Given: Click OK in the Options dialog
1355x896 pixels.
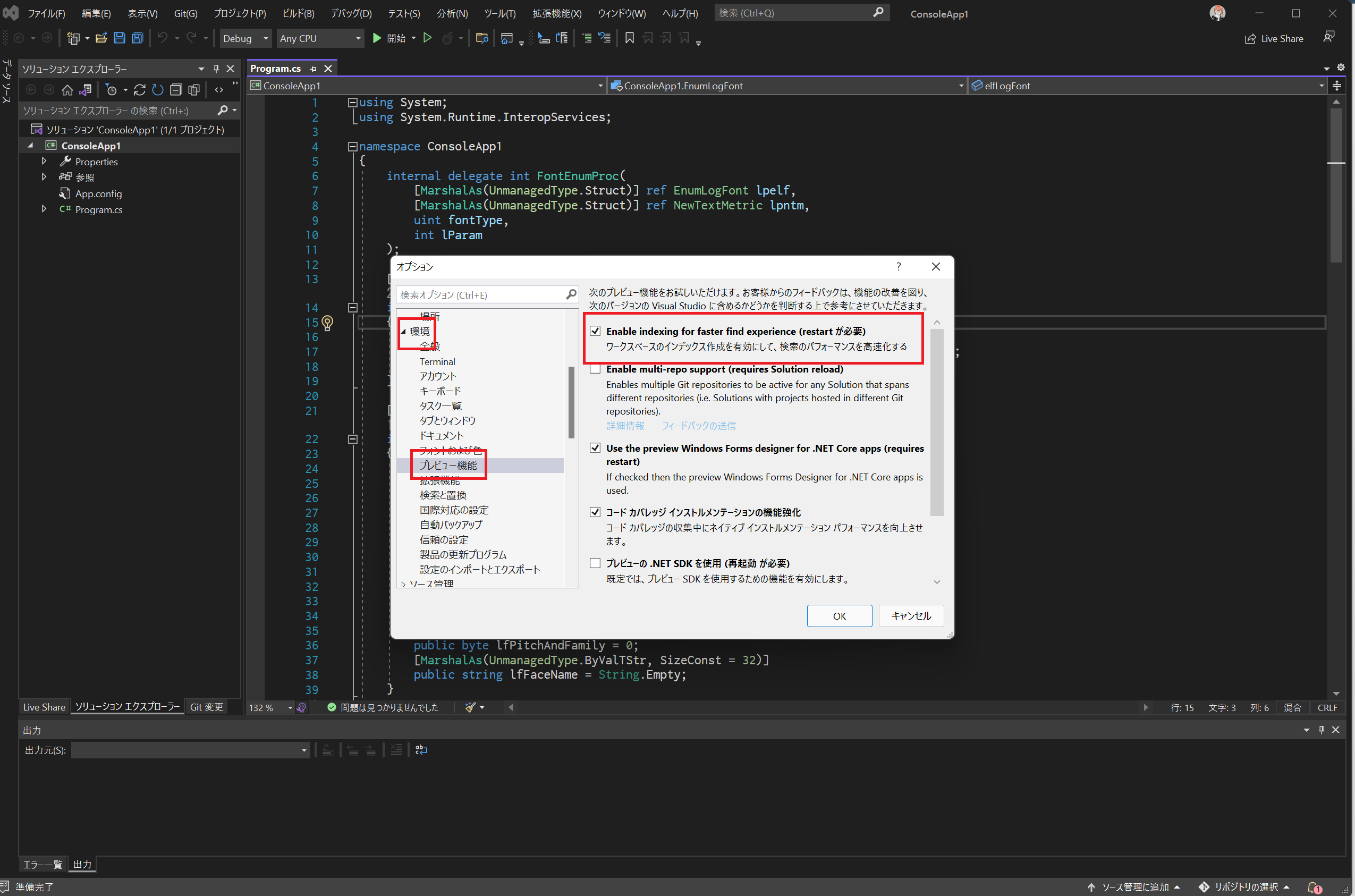Looking at the screenshot, I should tap(839, 616).
